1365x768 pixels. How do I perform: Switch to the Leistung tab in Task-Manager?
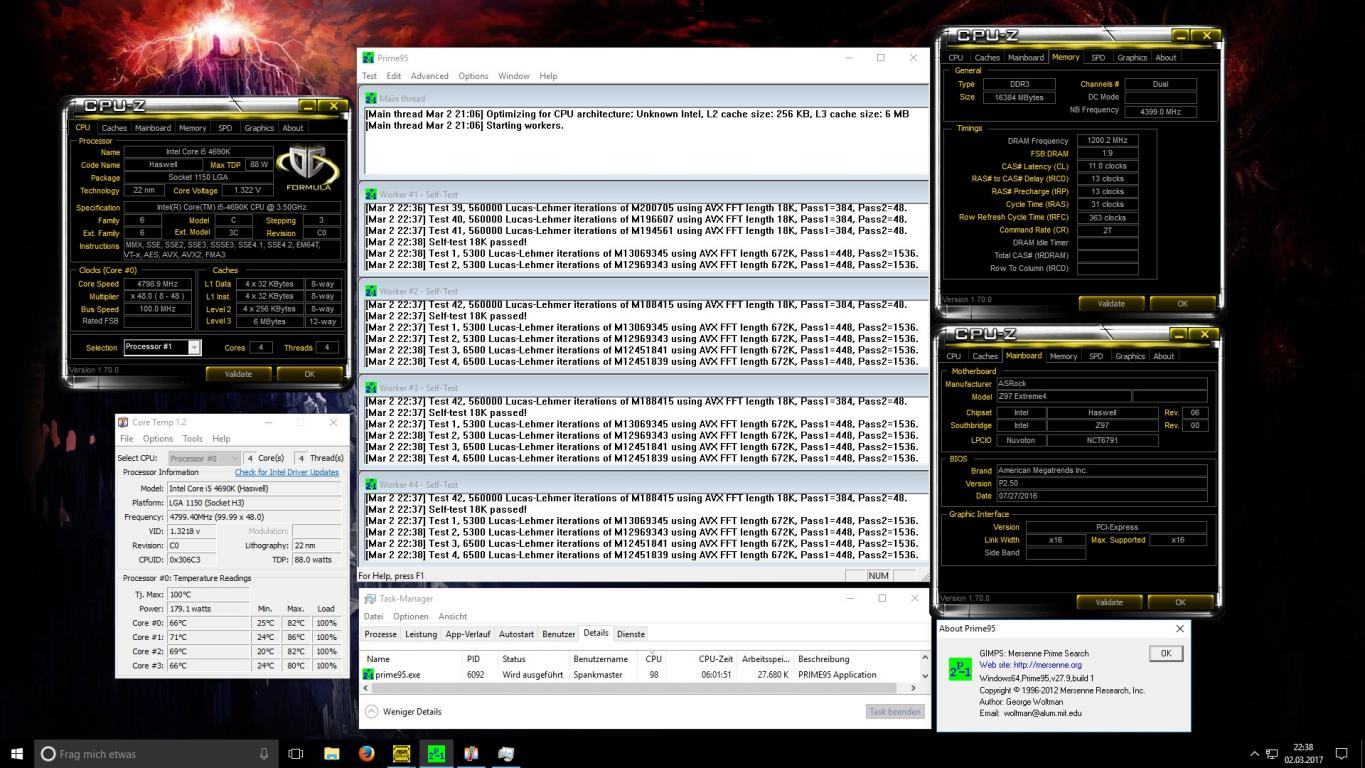click(421, 634)
